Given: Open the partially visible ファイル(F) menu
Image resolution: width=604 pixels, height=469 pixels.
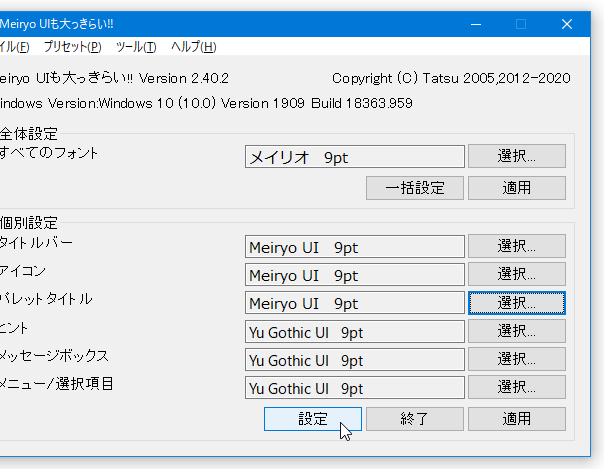Looking at the screenshot, I should [x=14, y=47].
